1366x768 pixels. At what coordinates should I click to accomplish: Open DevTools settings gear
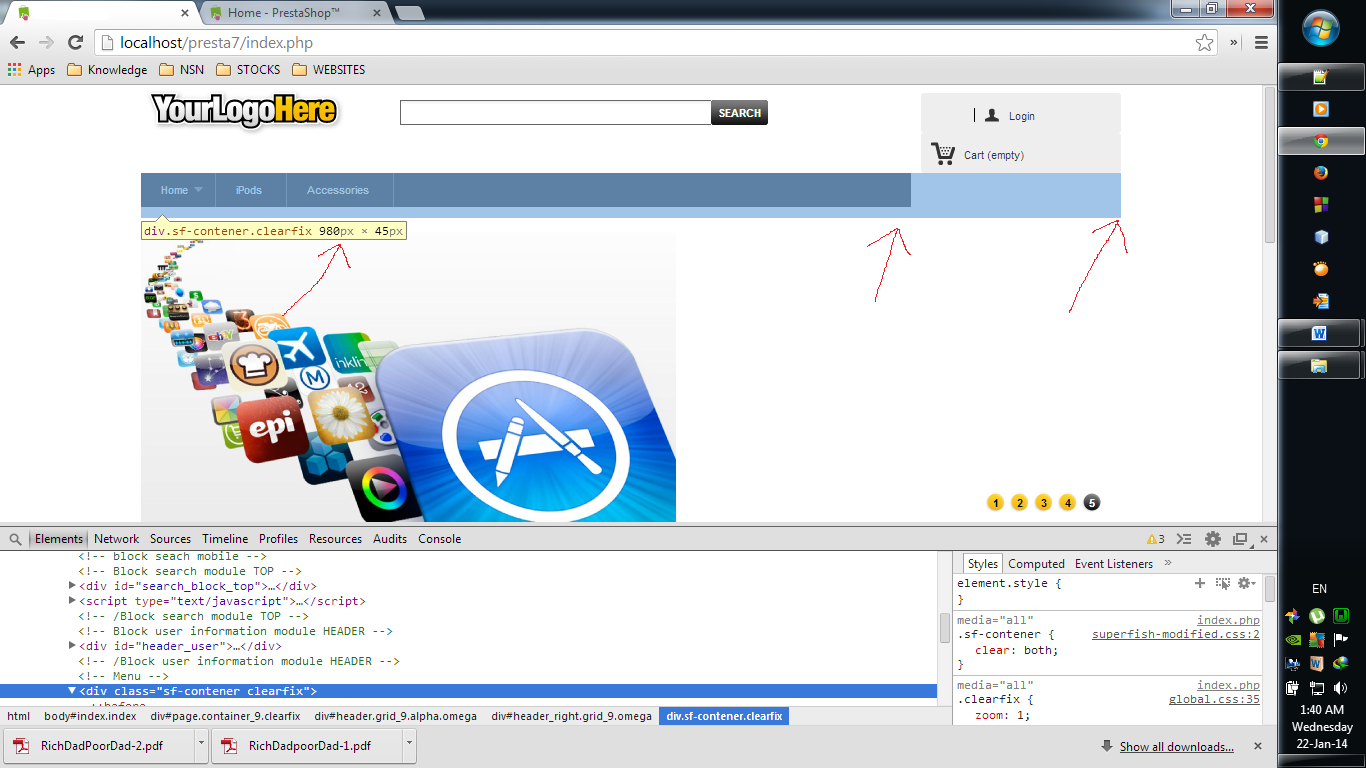tap(1213, 539)
